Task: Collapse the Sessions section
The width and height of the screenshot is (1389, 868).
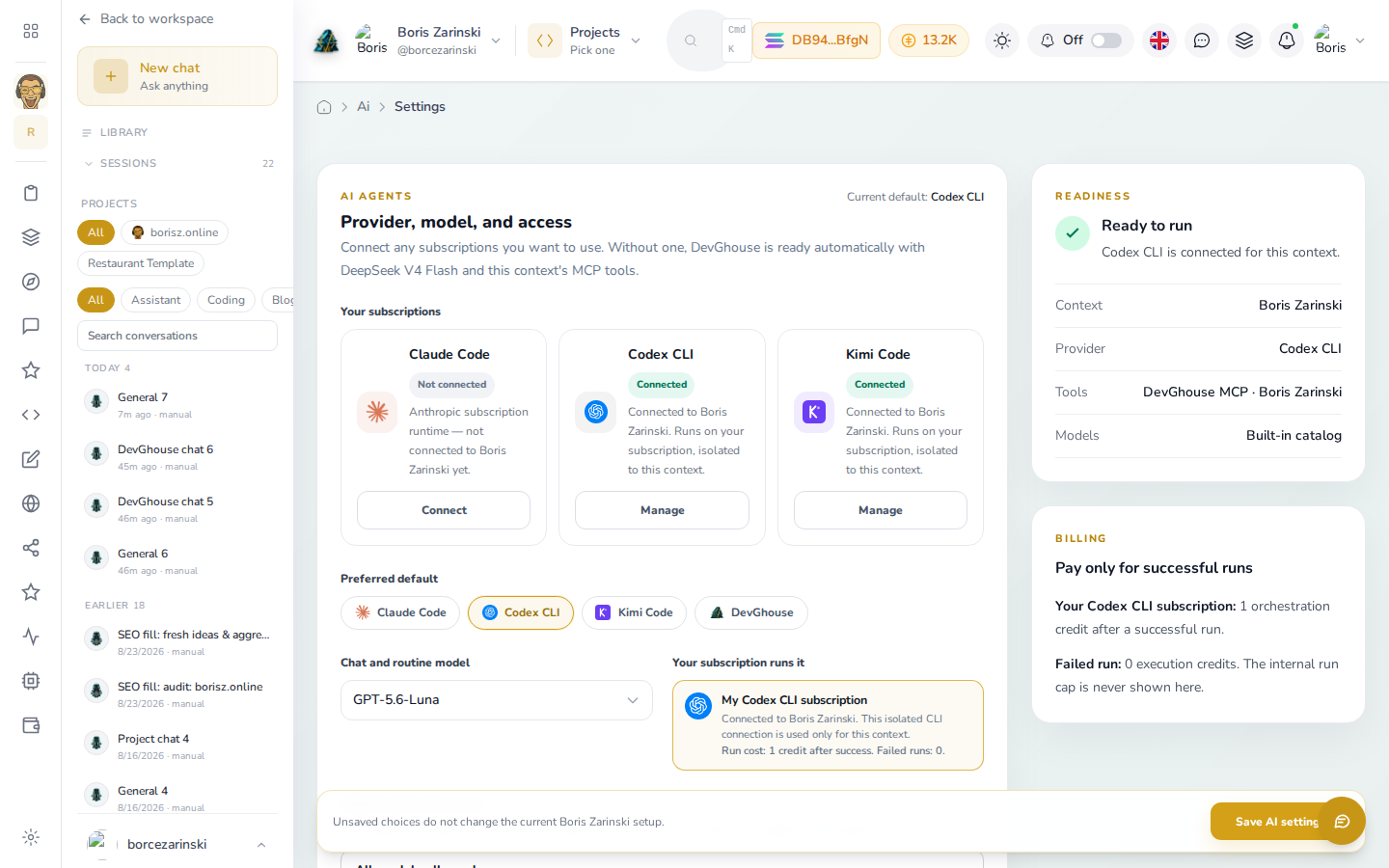Action: tap(177, 164)
